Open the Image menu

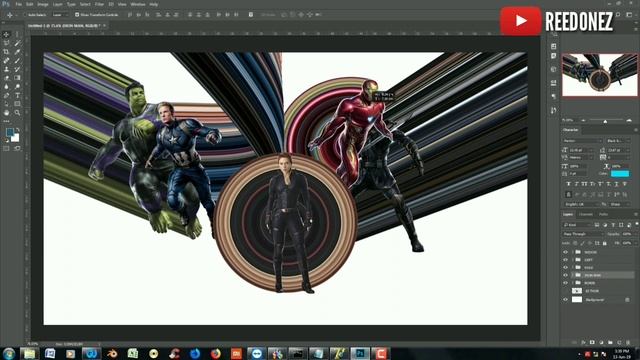pyautogui.click(x=42, y=4)
